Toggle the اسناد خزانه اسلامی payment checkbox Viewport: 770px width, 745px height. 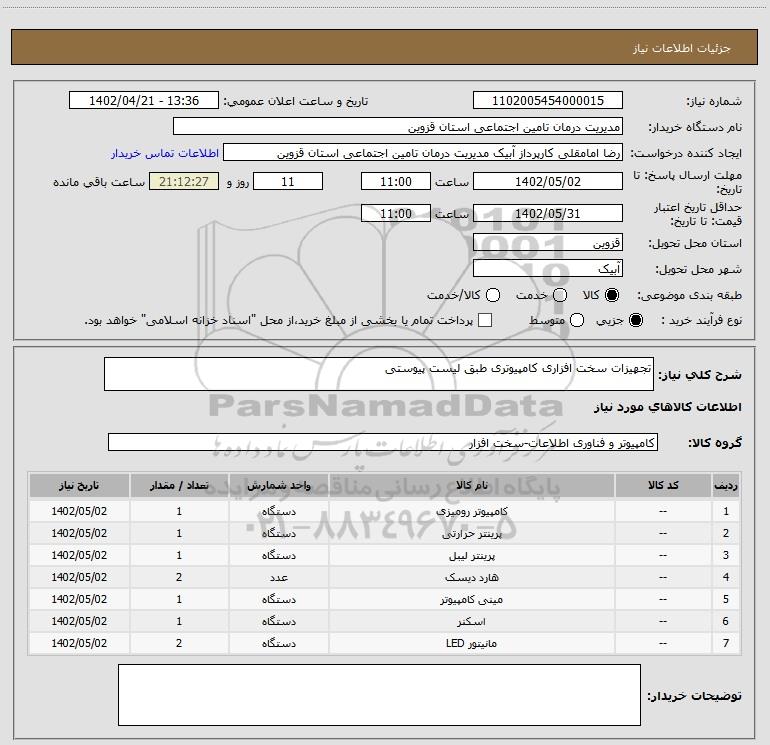click(x=485, y=320)
